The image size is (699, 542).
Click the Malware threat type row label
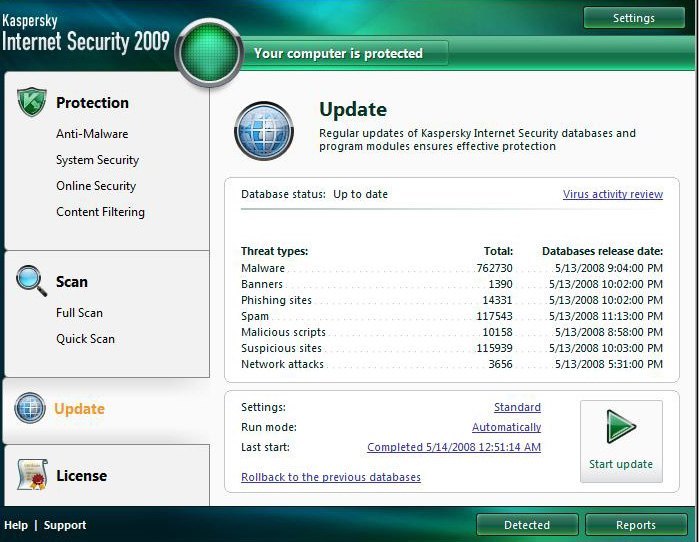point(263,268)
